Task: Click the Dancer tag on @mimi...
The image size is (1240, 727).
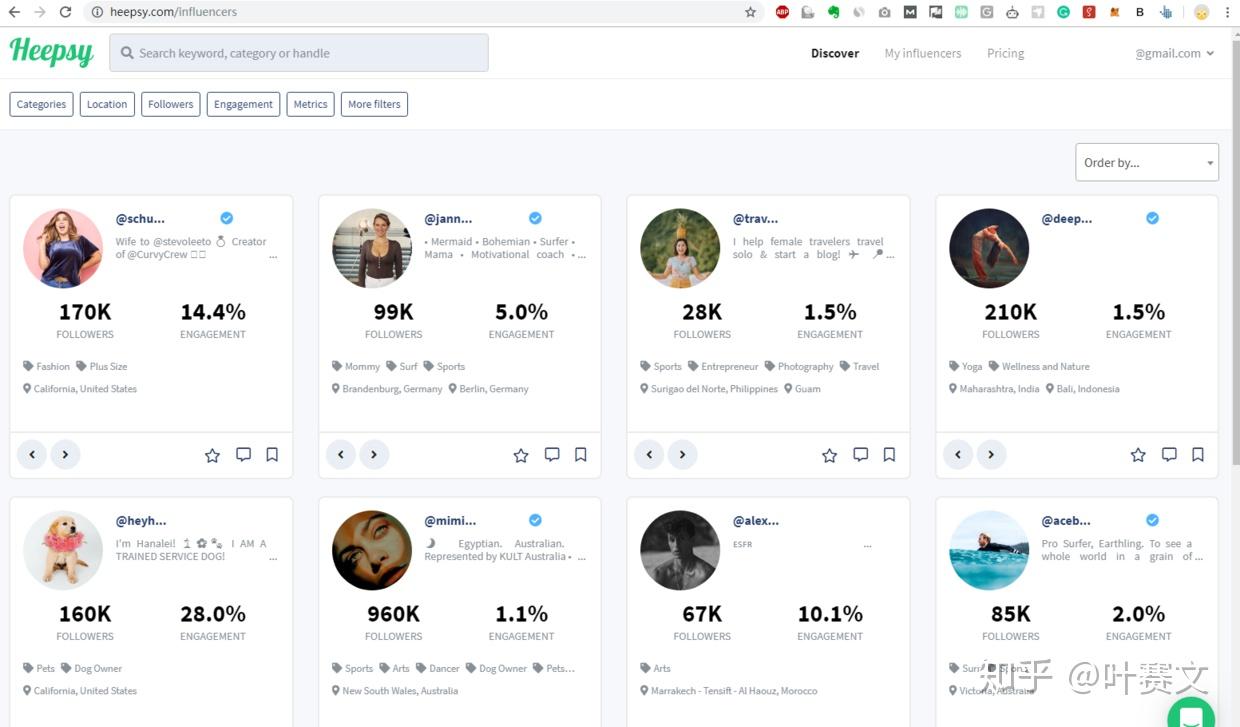Action: click(438, 668)
